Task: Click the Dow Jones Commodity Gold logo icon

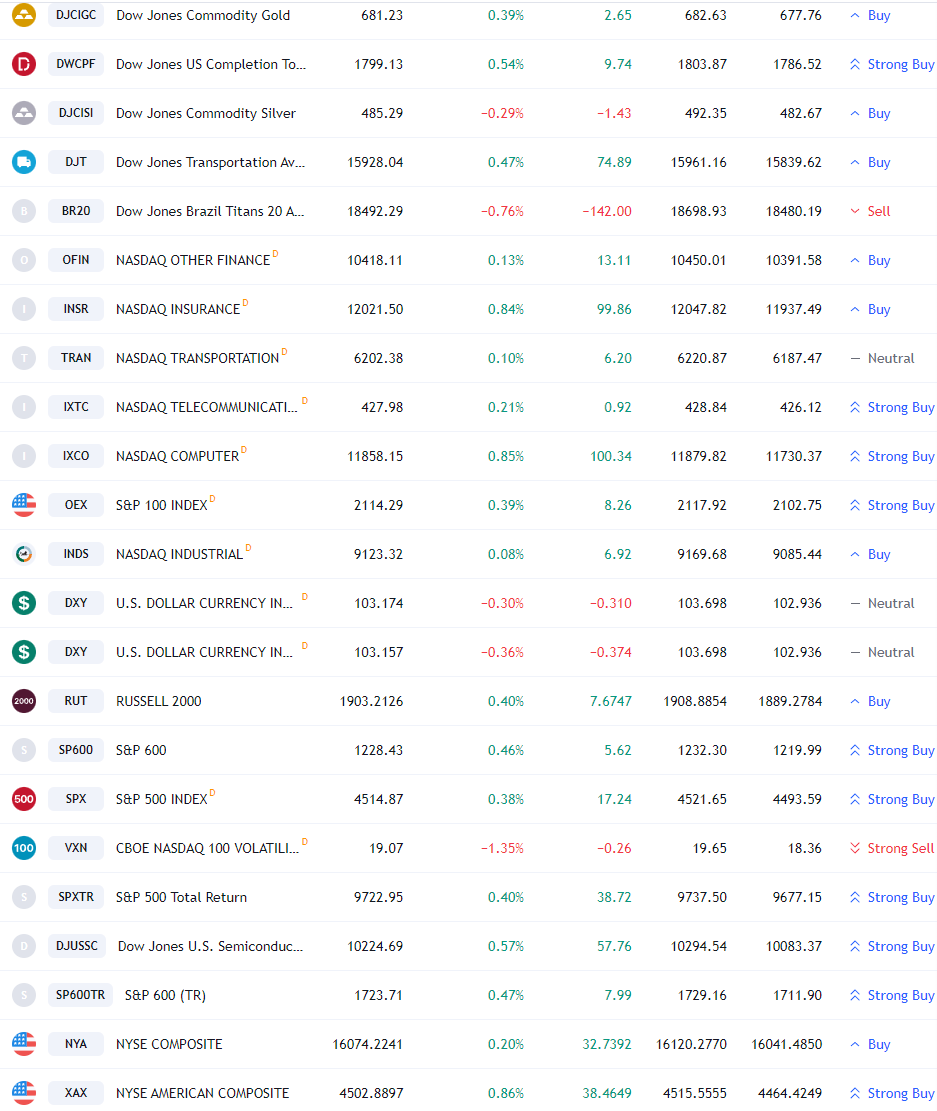Action: click(24, 15)
